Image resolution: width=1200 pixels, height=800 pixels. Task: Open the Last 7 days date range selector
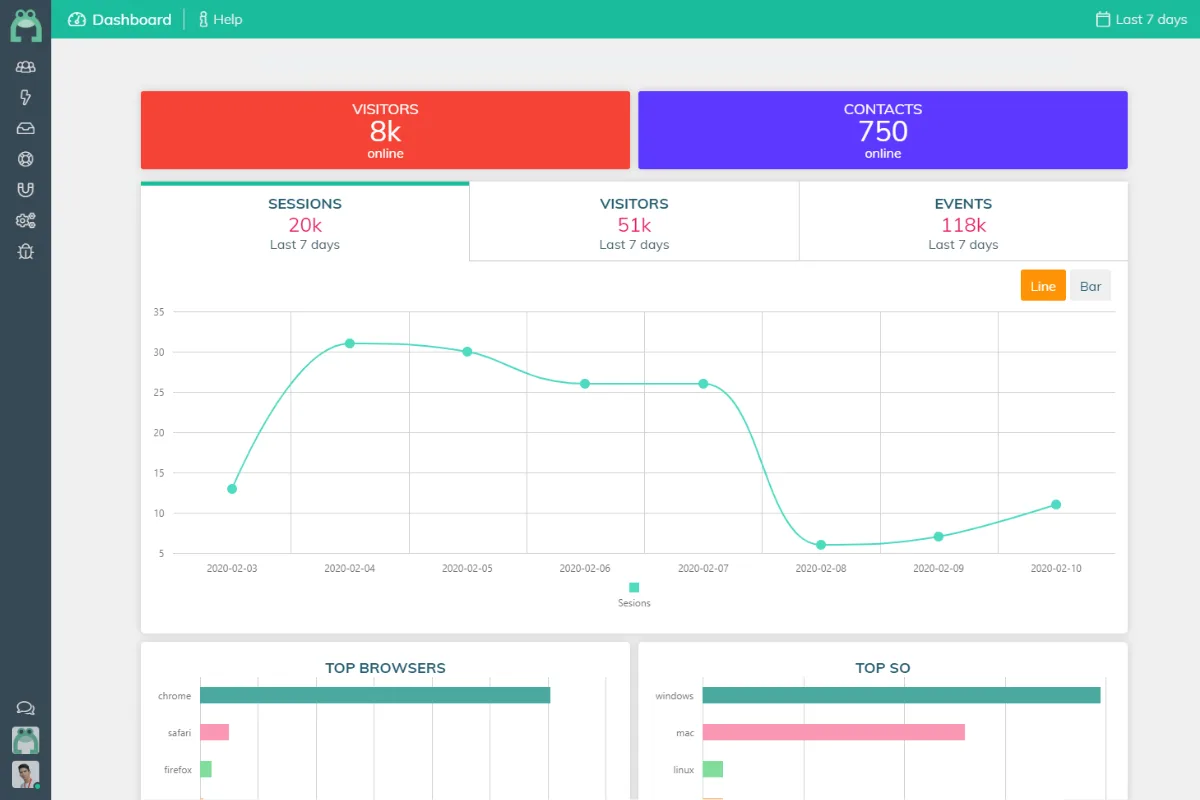pyautogui.click(x=1142, y=19)
